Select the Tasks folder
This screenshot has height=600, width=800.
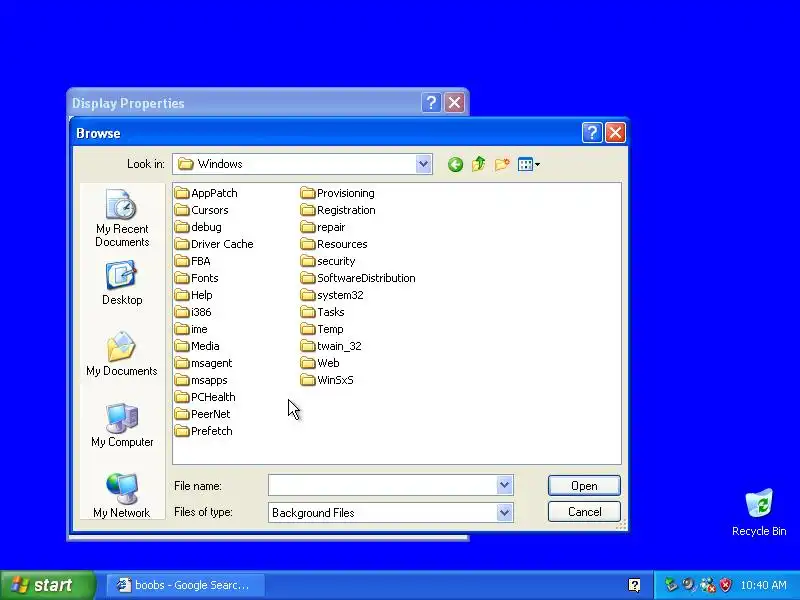coord(322,312)
